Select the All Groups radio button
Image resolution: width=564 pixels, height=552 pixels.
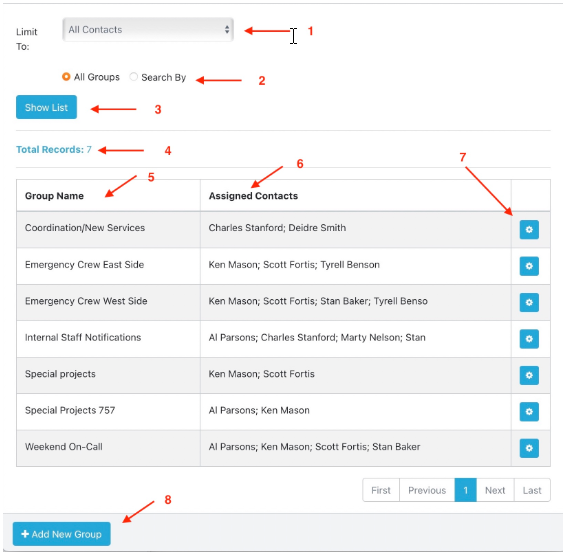pyautogui.click(x=66, y=77)
